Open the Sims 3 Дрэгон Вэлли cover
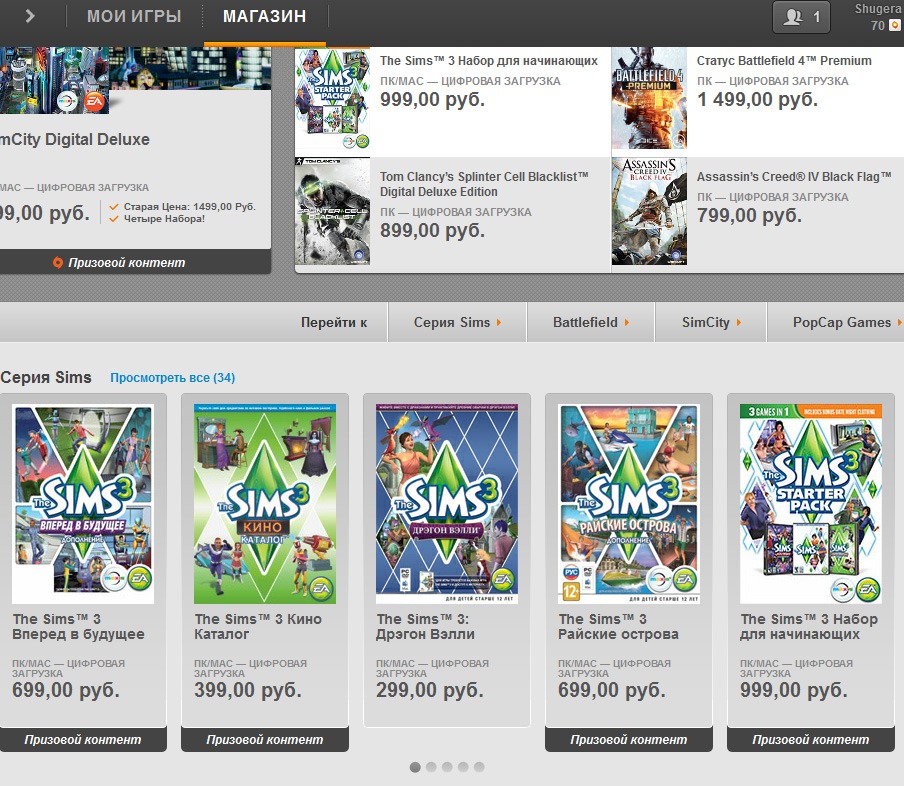 [x=447, y=504]
